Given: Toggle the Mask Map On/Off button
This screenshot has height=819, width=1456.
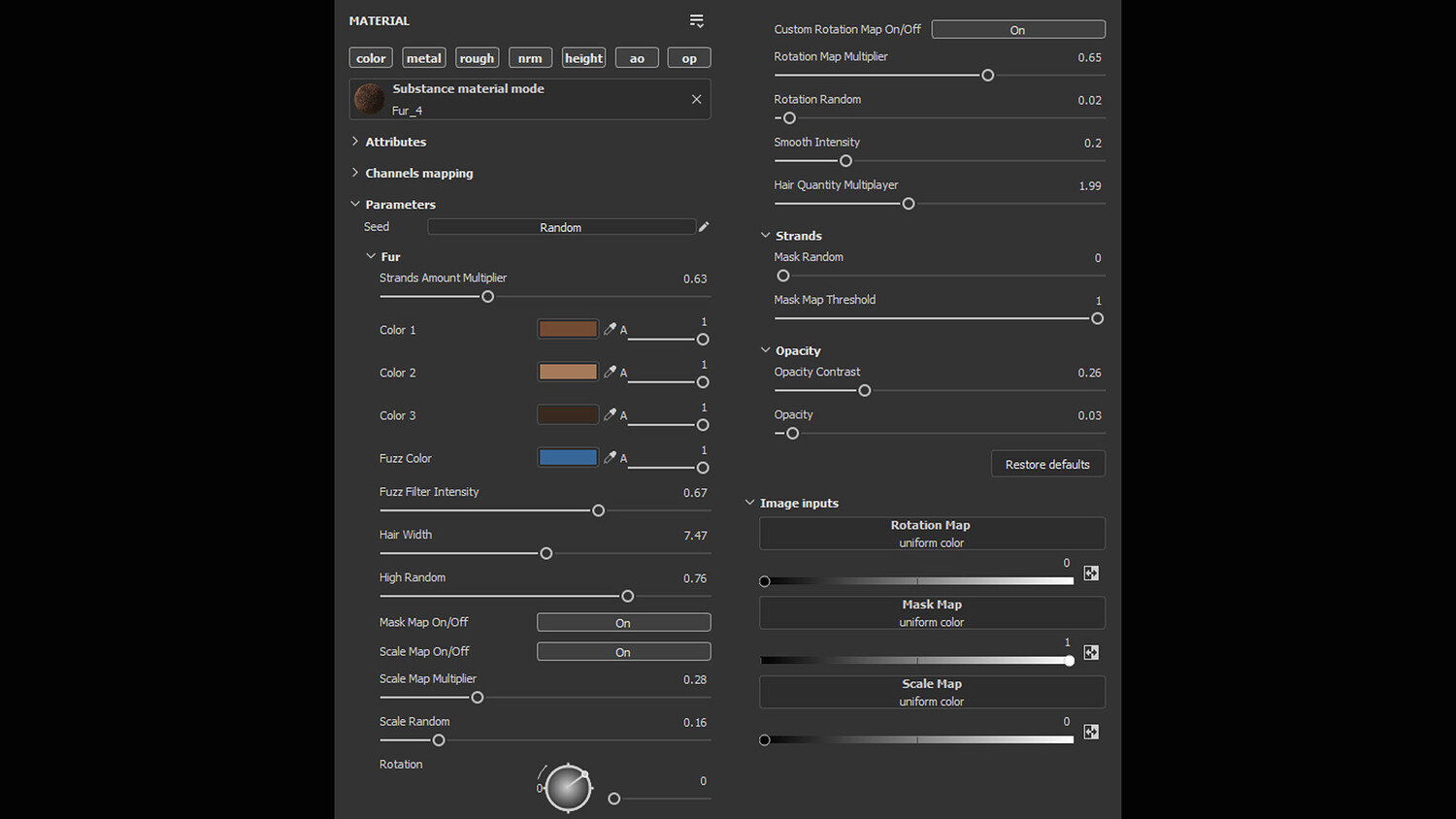Looking at the screenshot, I should [623, 623].
